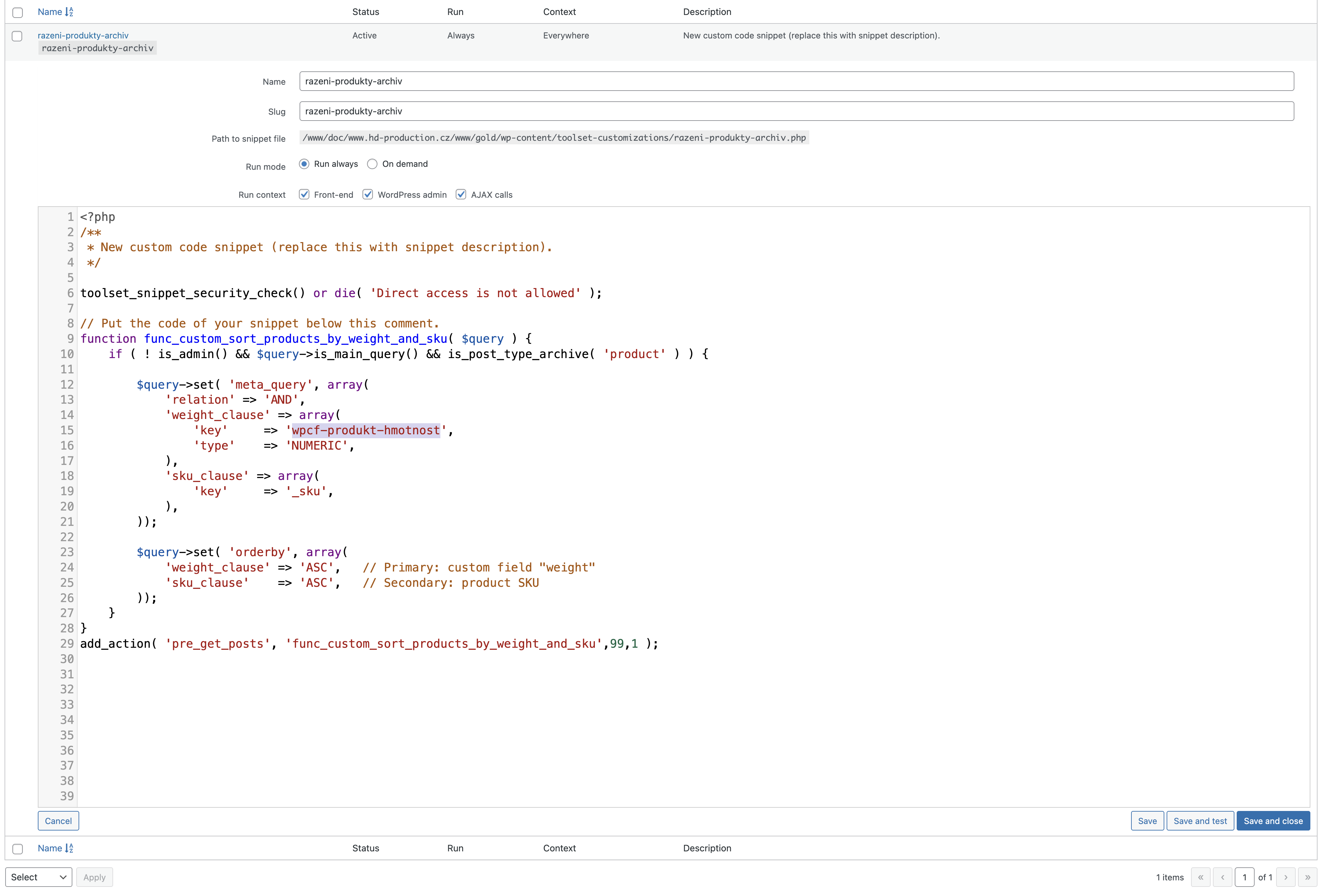Click the Name column header at bottom
The height and width of the screenshot is (896, 1326).
(x=50, y=848)
